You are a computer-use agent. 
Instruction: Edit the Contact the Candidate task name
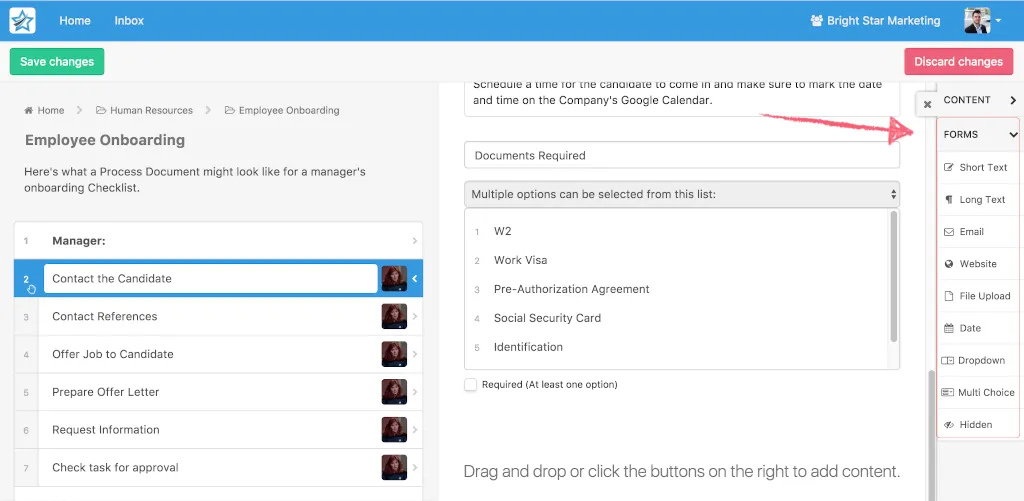coord(210,278)
